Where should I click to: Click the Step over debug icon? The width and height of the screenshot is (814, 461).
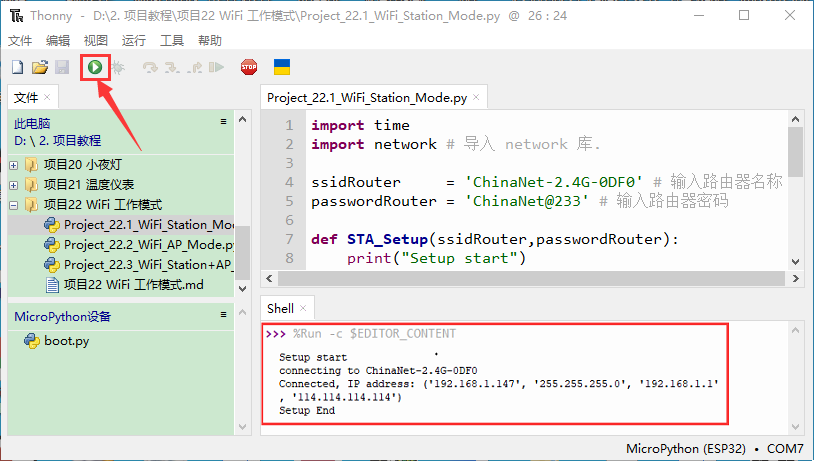click(150, 67)
